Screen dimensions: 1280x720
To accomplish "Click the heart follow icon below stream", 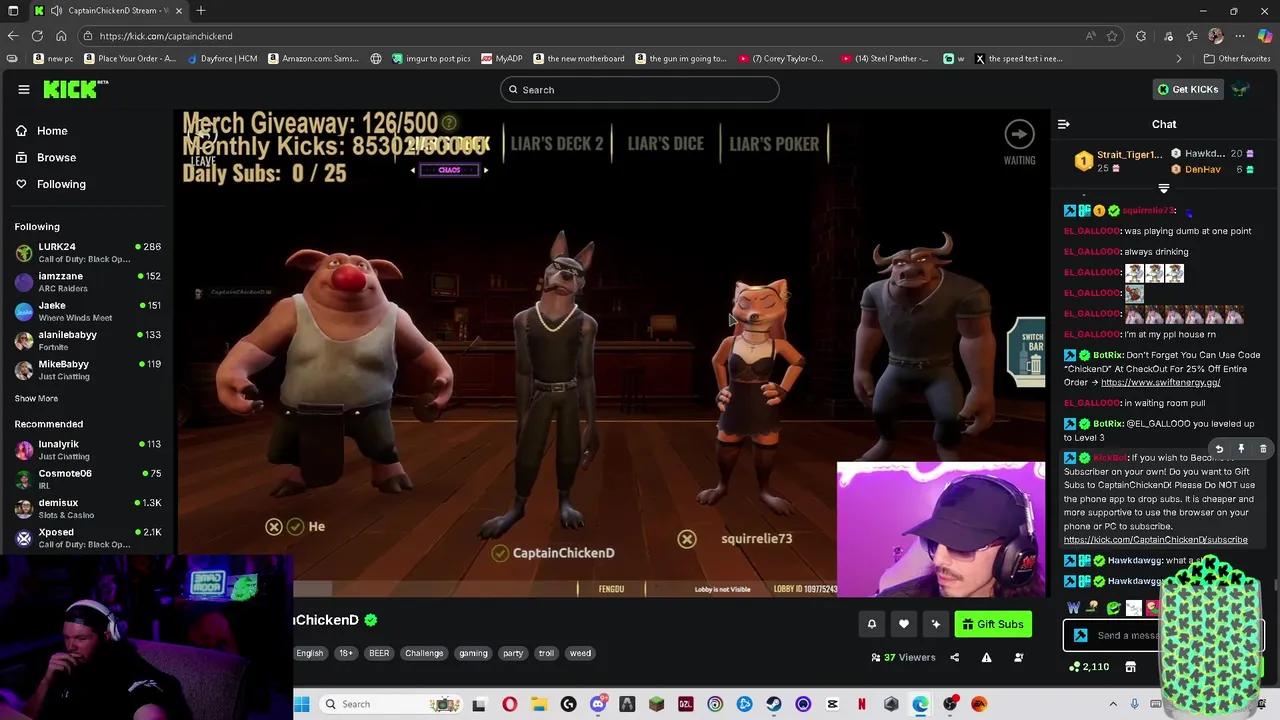I will pos(903,624).
